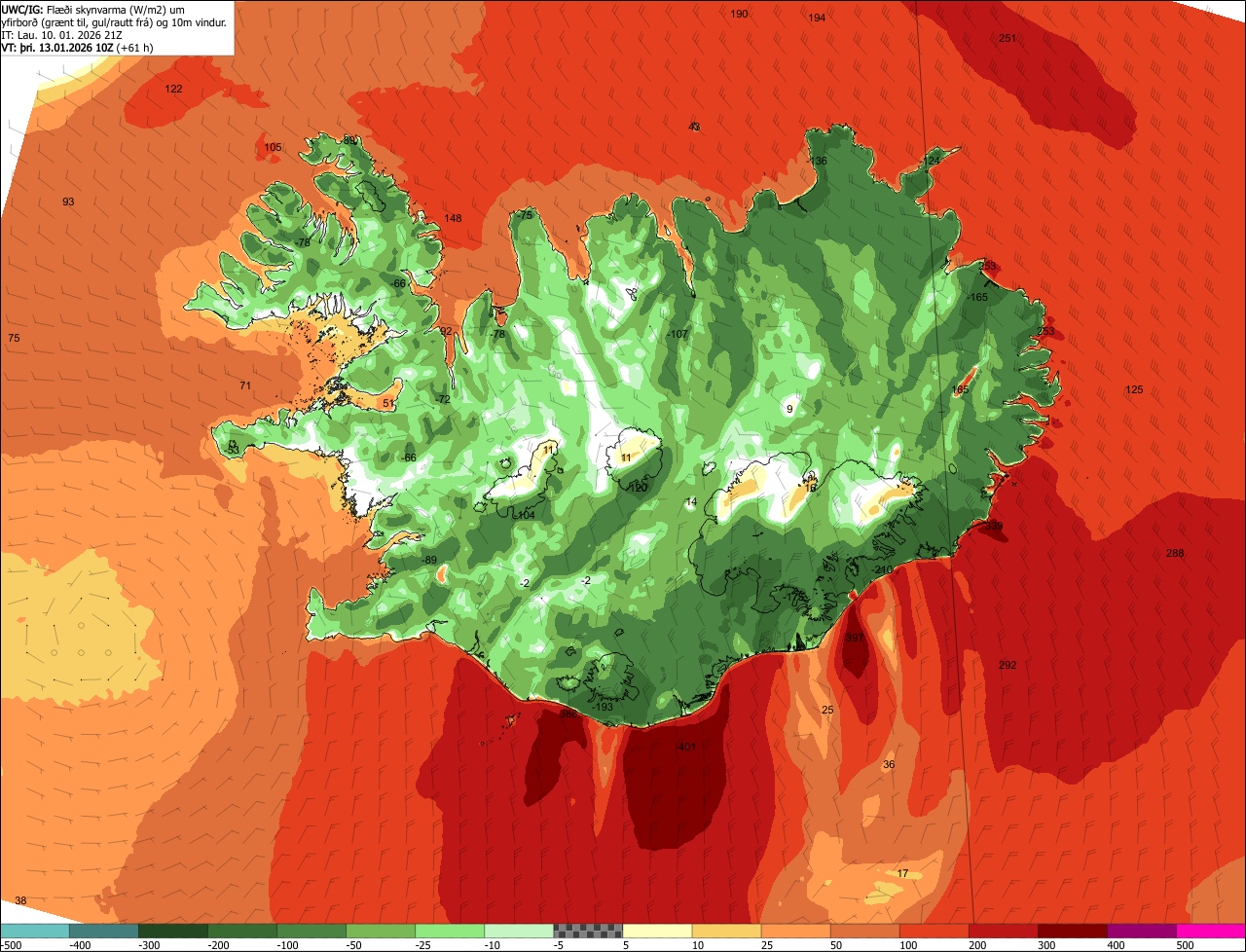Image resolution: width=1246 pixels, height=952 pixels.
Task: Select the orange-red 100 legend swatch
Action: pos(934,931)
